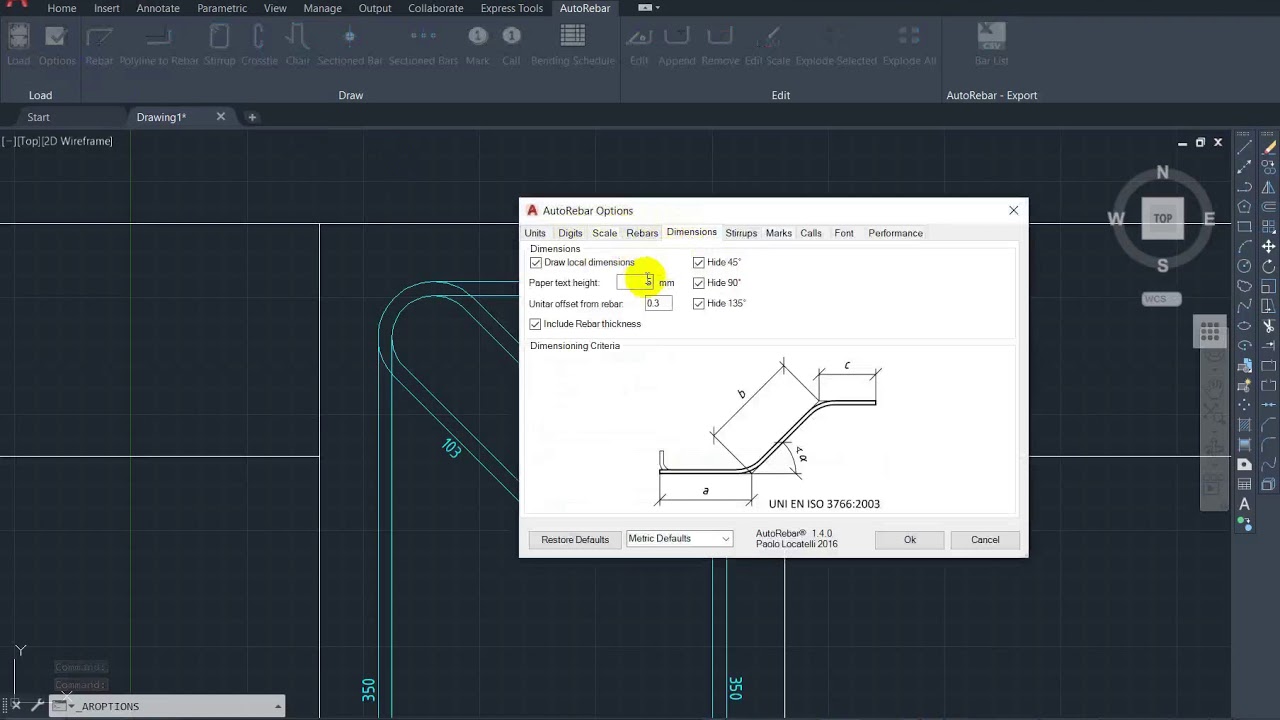Click the 2D Wireframe visual style label
Screen dimensions: 1280x720
pyautogui.click(x=77, y=141)
